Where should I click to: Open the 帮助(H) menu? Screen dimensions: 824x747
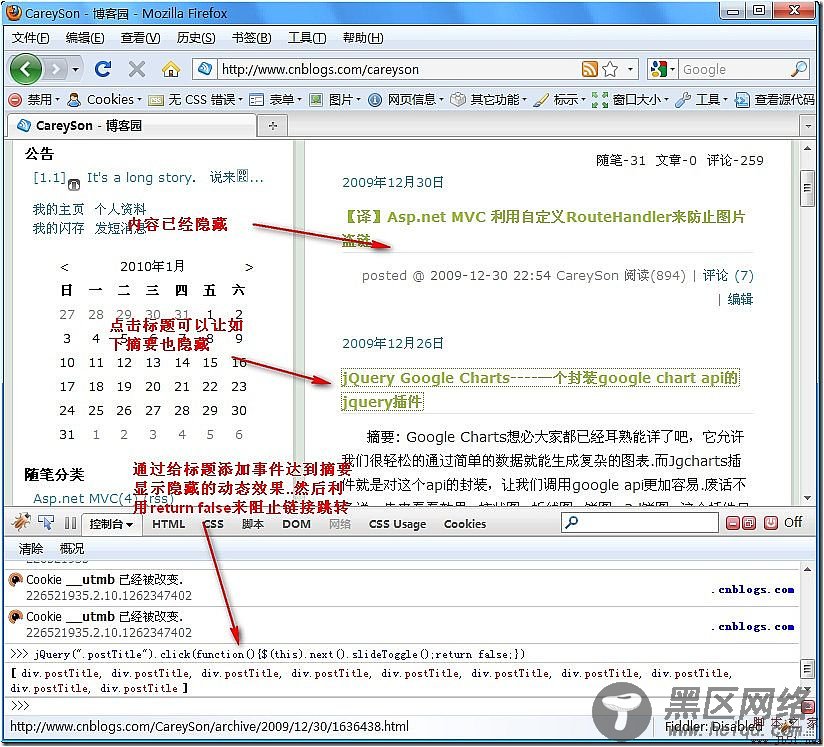(363, 38)
